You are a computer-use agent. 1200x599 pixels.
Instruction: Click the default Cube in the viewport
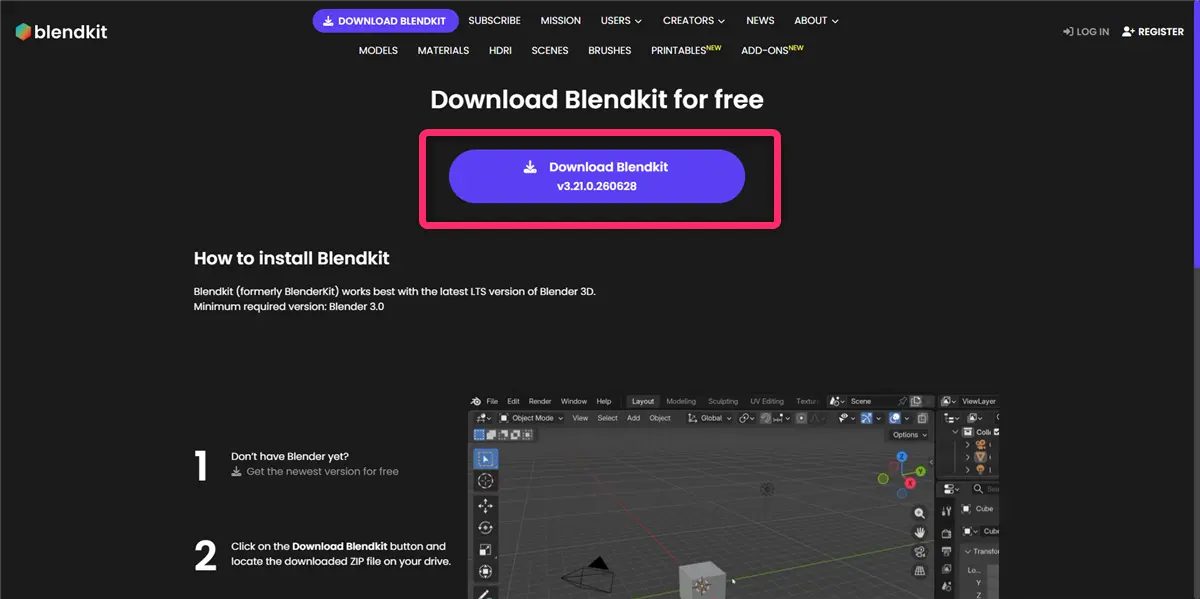[x=702, y=582]
